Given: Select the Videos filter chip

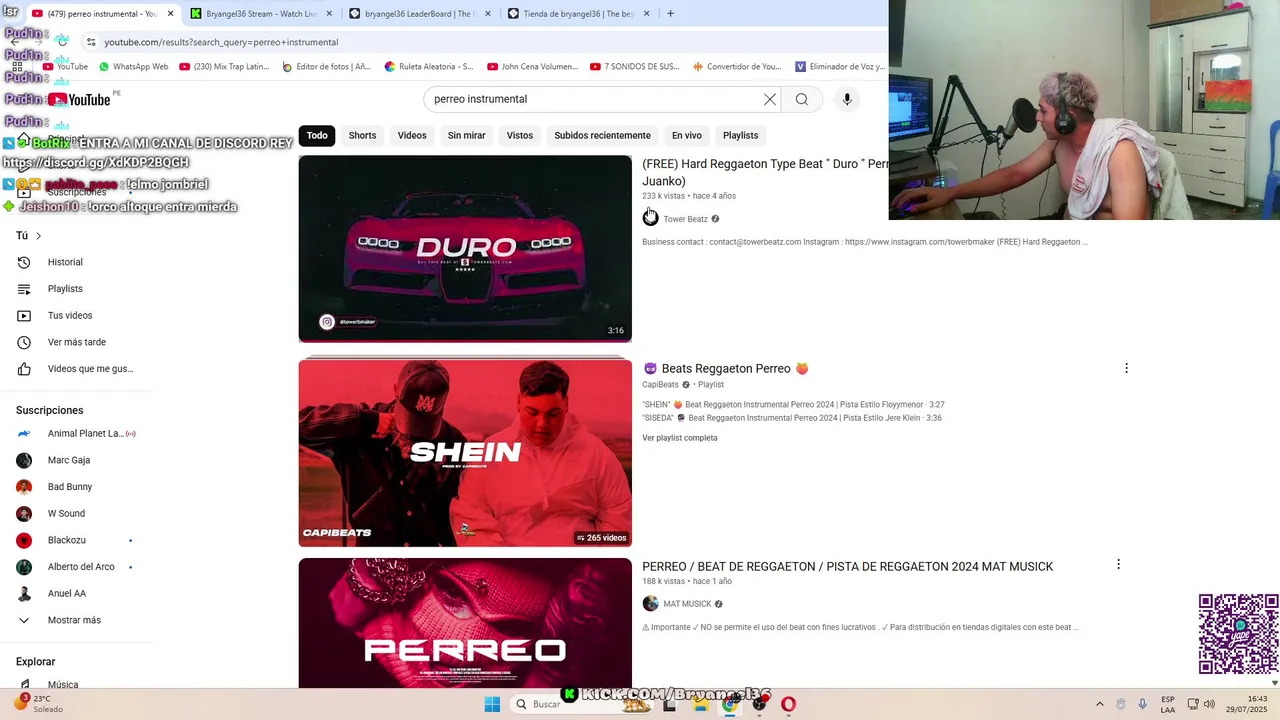Looking at the screenshot, I should [x=412, y=135].
